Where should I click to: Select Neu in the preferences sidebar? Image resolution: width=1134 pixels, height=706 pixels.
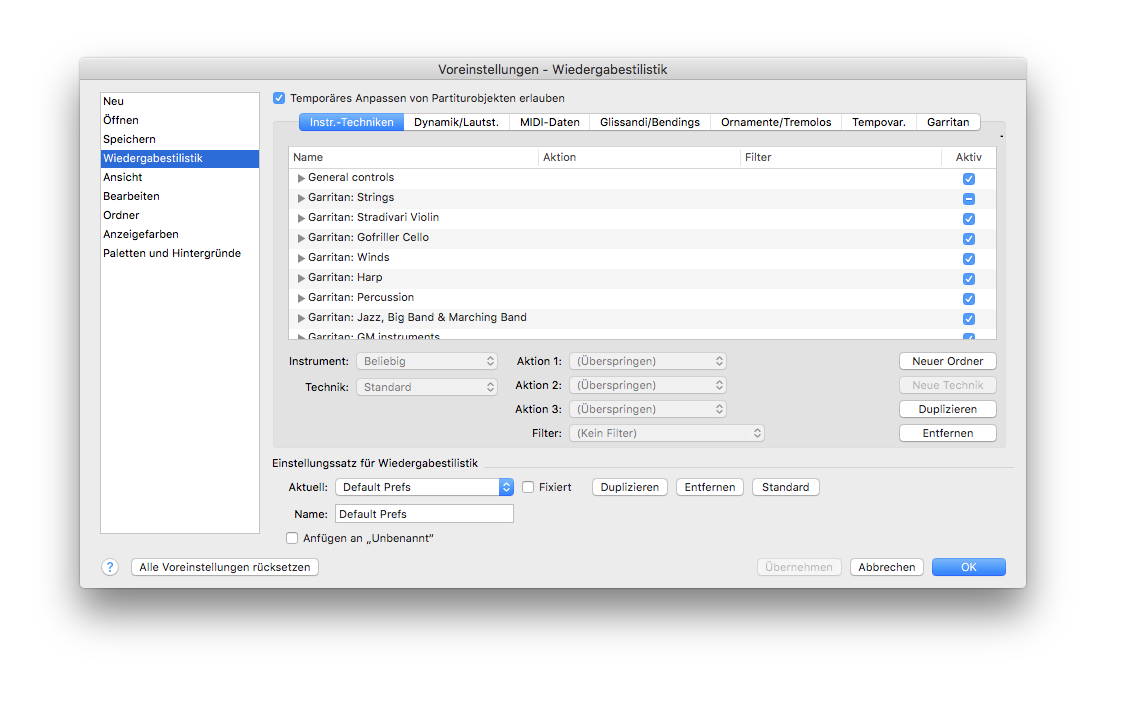pyautogui.click(x=180, y=101)
